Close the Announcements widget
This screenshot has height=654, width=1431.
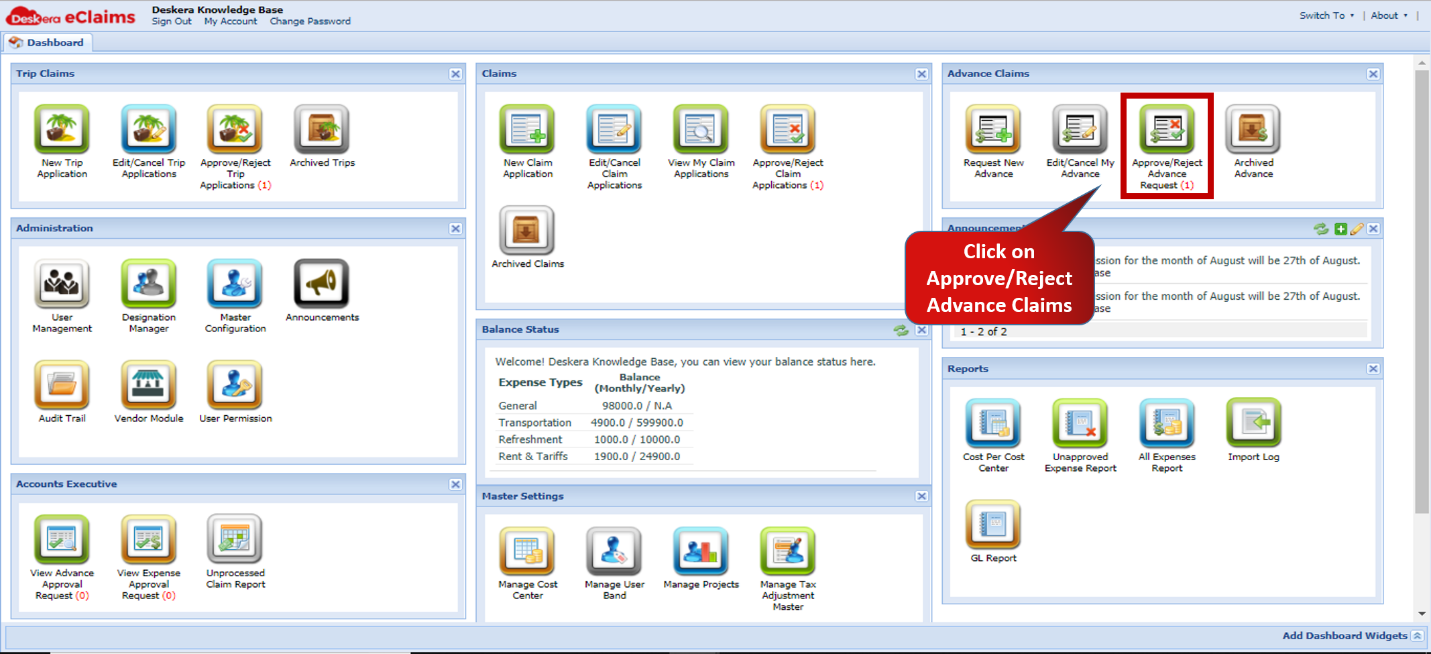(x=1374, y=229)
